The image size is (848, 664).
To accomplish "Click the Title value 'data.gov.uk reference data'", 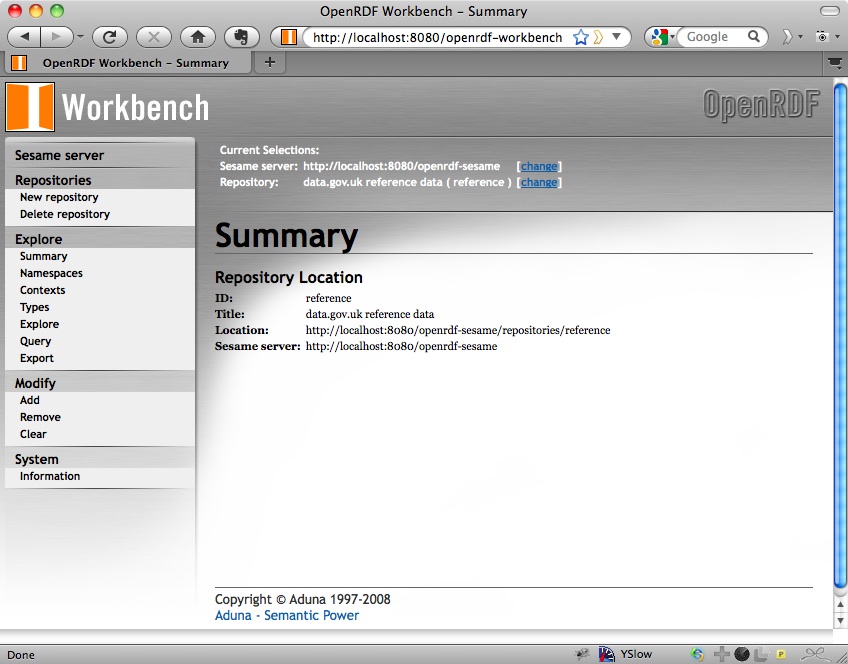I will (x=370, y=314).
